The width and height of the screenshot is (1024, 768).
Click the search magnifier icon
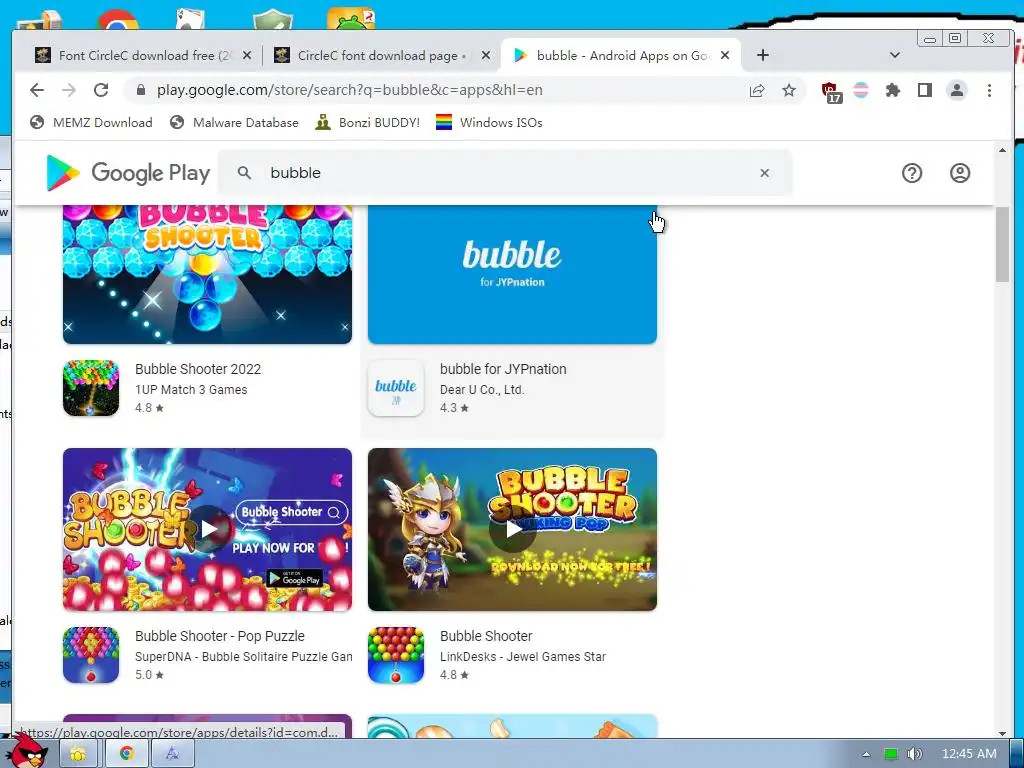pyautogui.click(x=244, y=173)
